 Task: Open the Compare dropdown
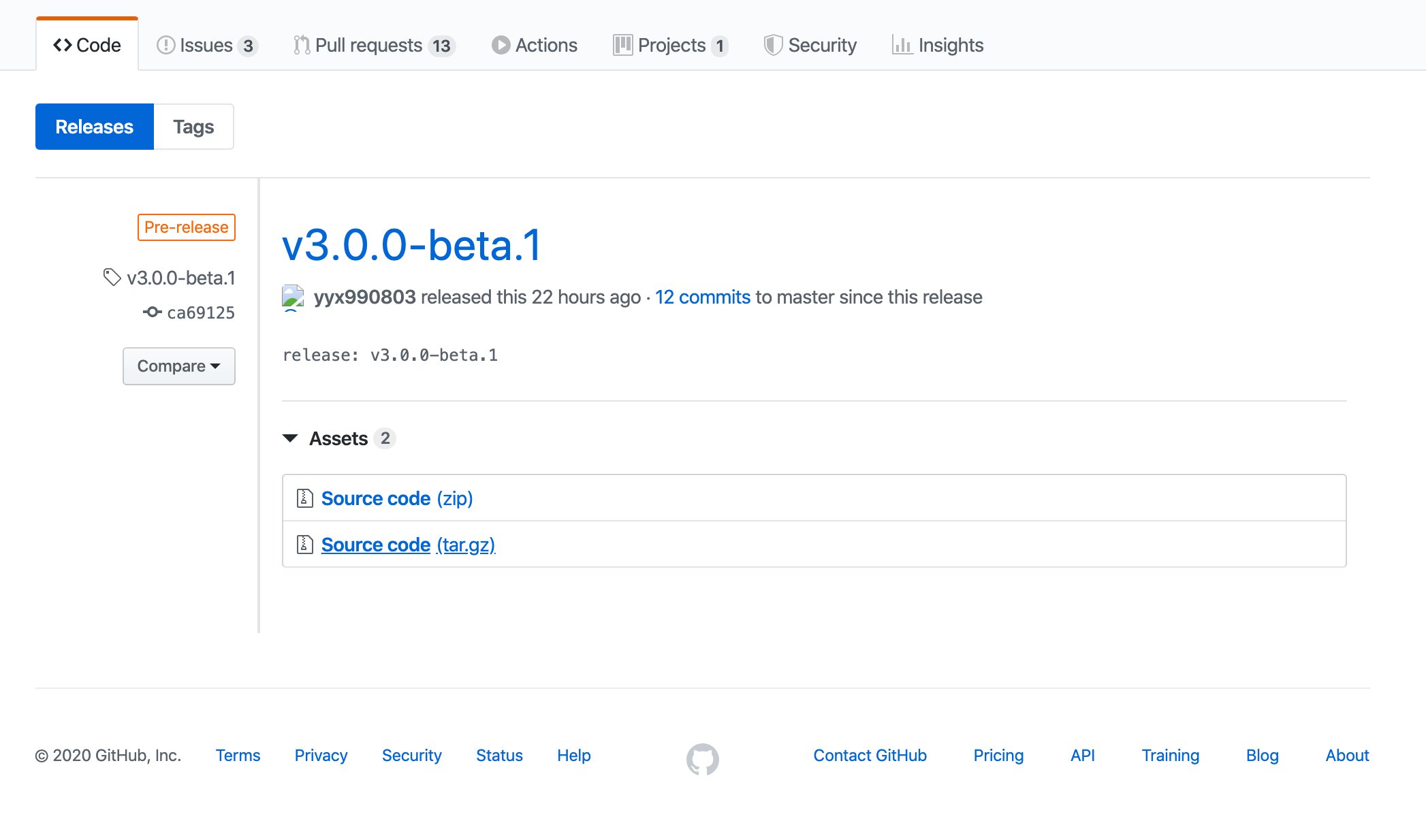(178, 366)
